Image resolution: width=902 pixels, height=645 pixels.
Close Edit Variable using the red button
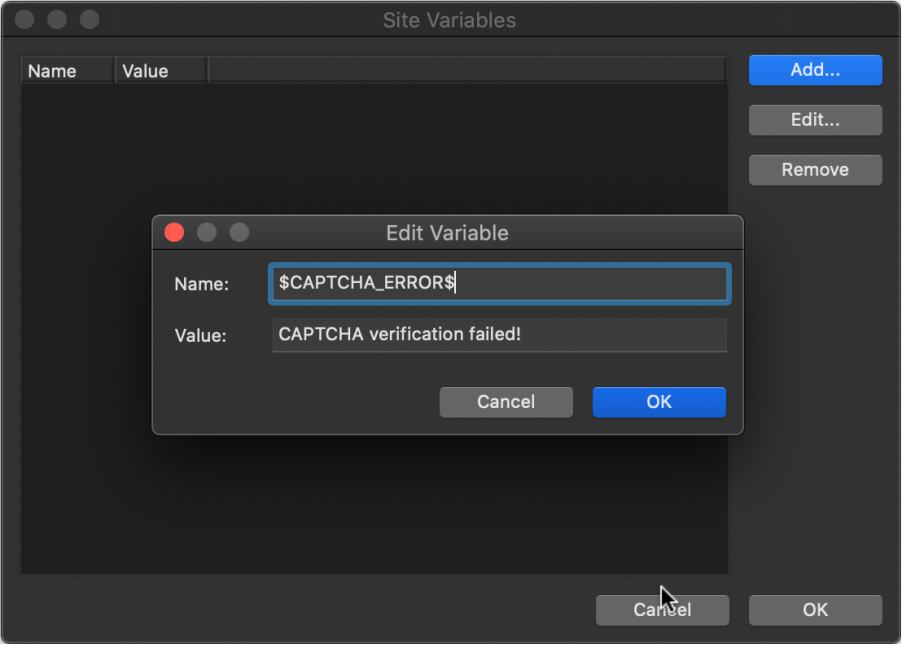pyautogui.click(x=174, y=232)
